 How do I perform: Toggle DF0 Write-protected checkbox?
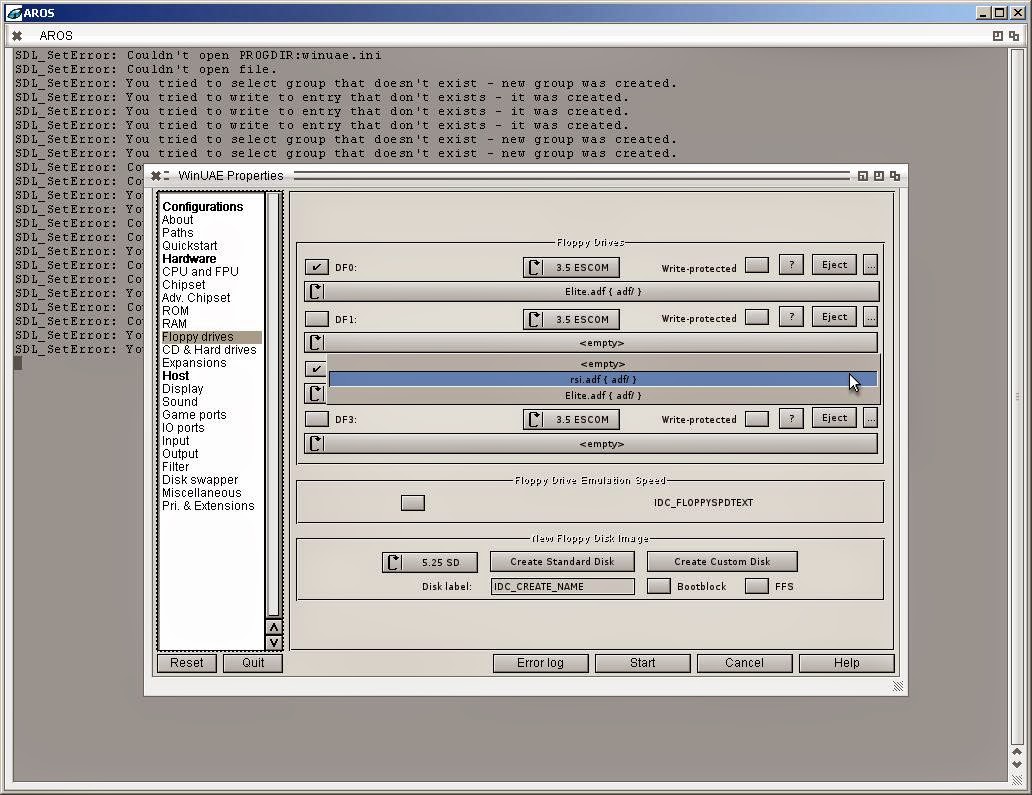tap(757, 265)
